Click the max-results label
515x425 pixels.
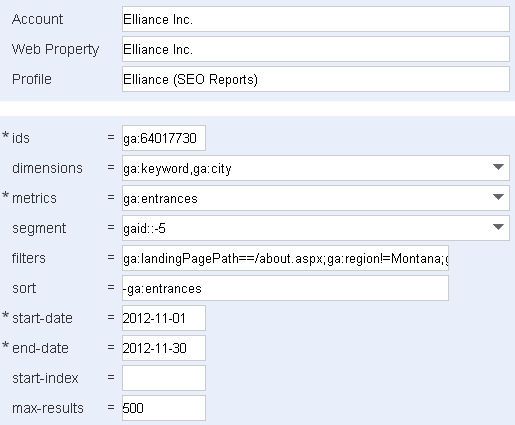(48, 408)
